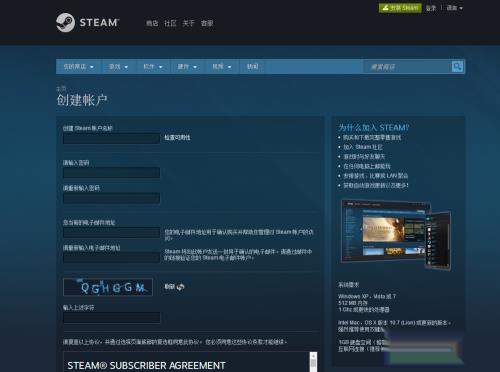Open the 登录 login link at top right
The width and height of the screenshot is (500, 372).
pos(431,8)
